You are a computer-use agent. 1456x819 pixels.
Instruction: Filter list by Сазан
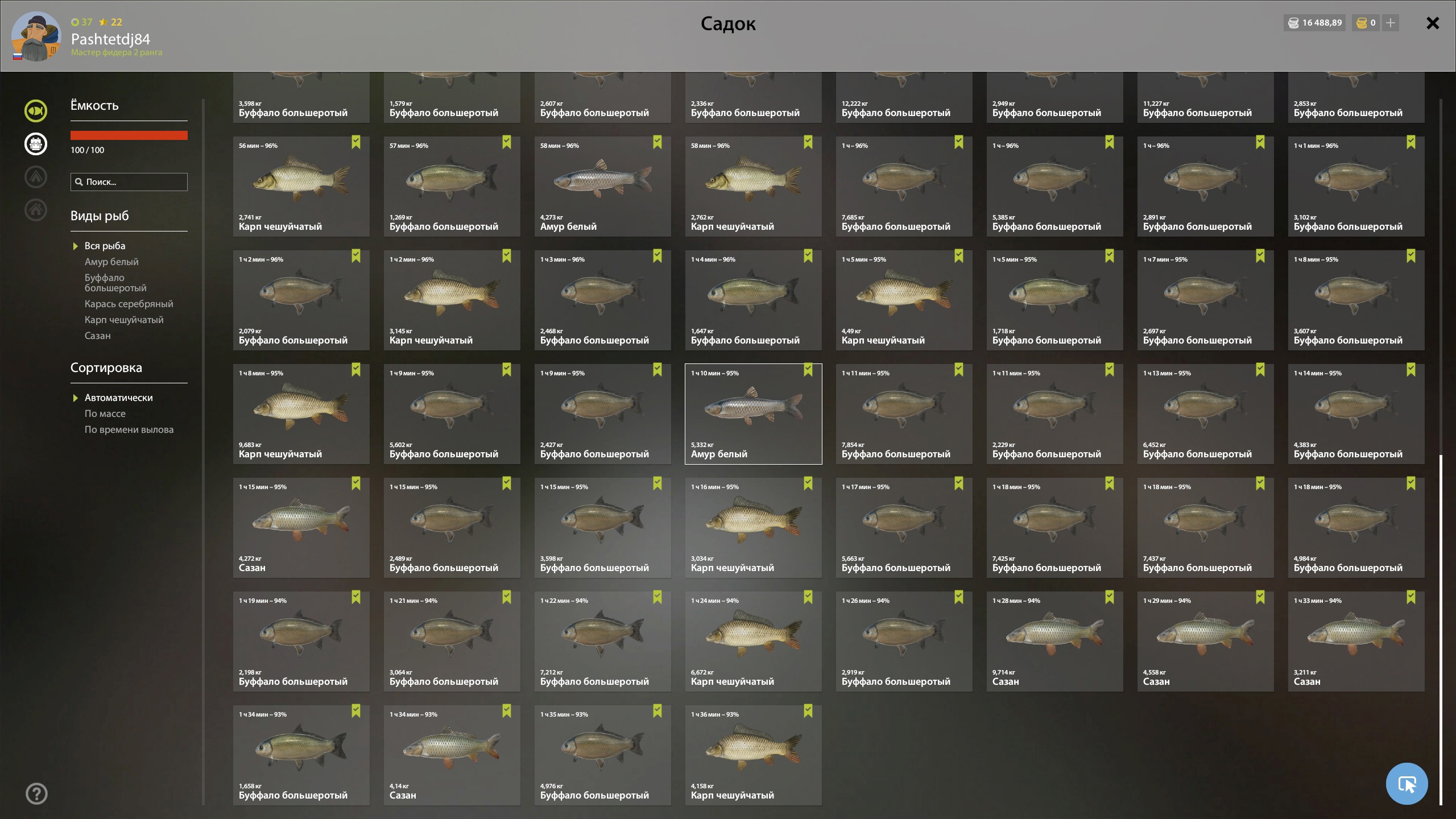[98, 336]
